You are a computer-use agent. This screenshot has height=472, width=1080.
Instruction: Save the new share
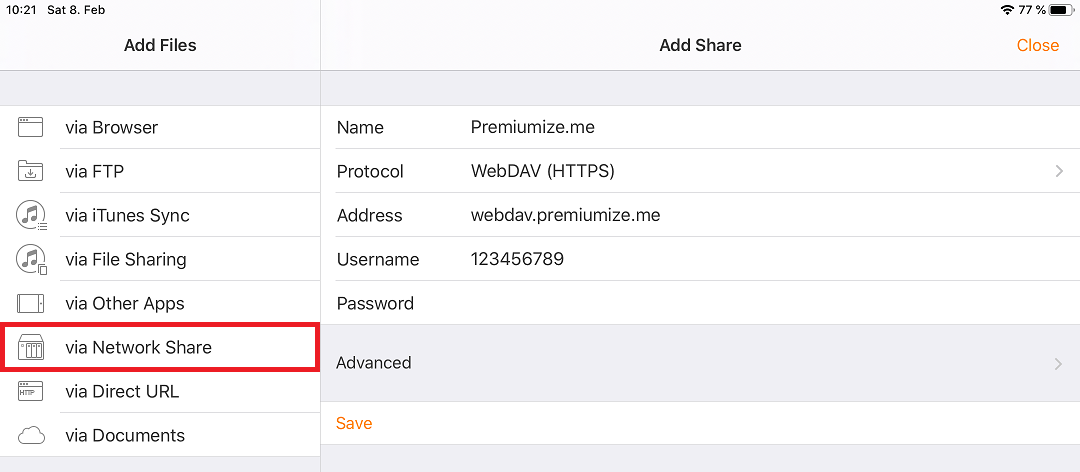coord(354,423)
